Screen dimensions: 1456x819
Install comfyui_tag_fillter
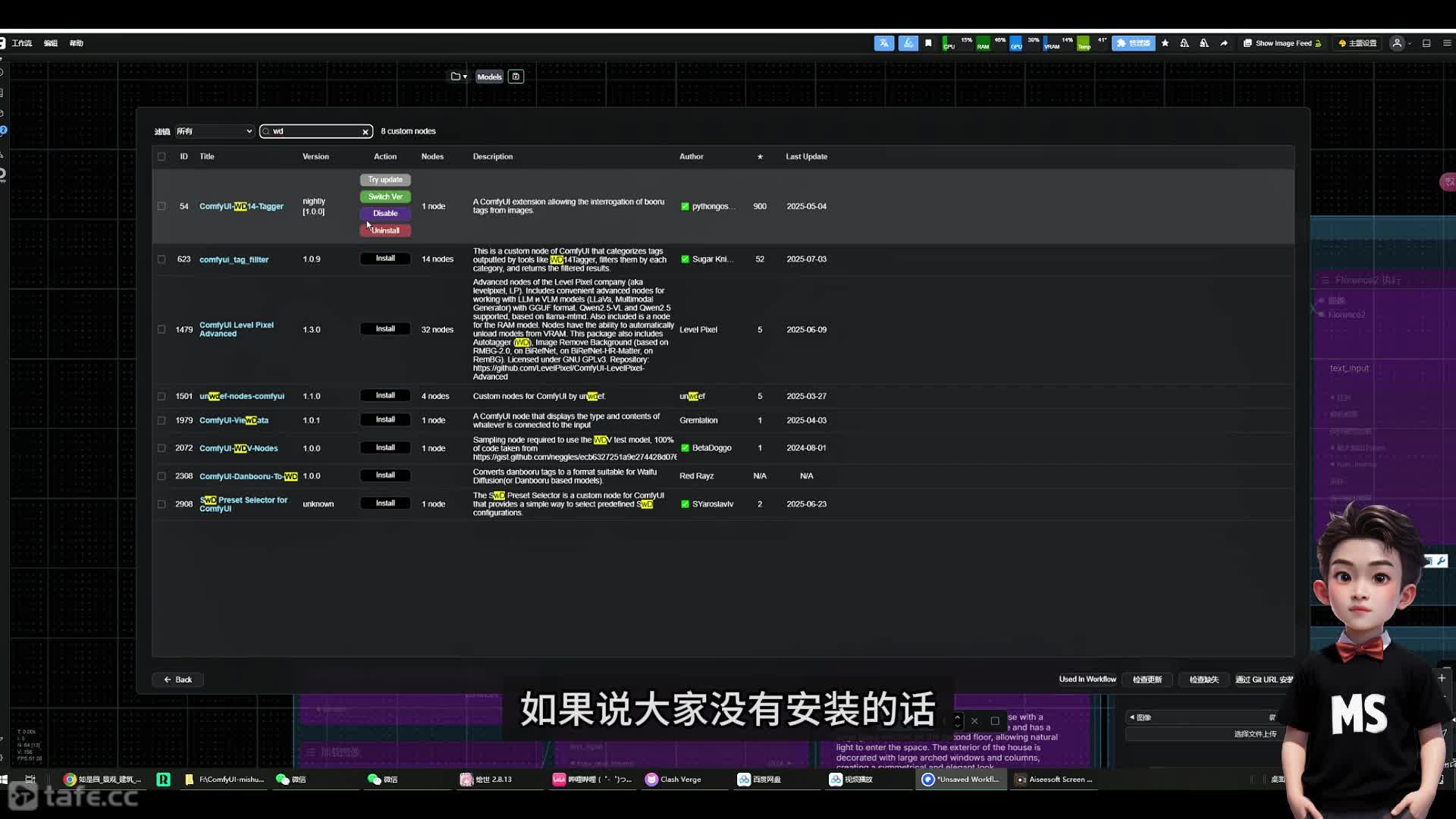click(x=385, y=259)
